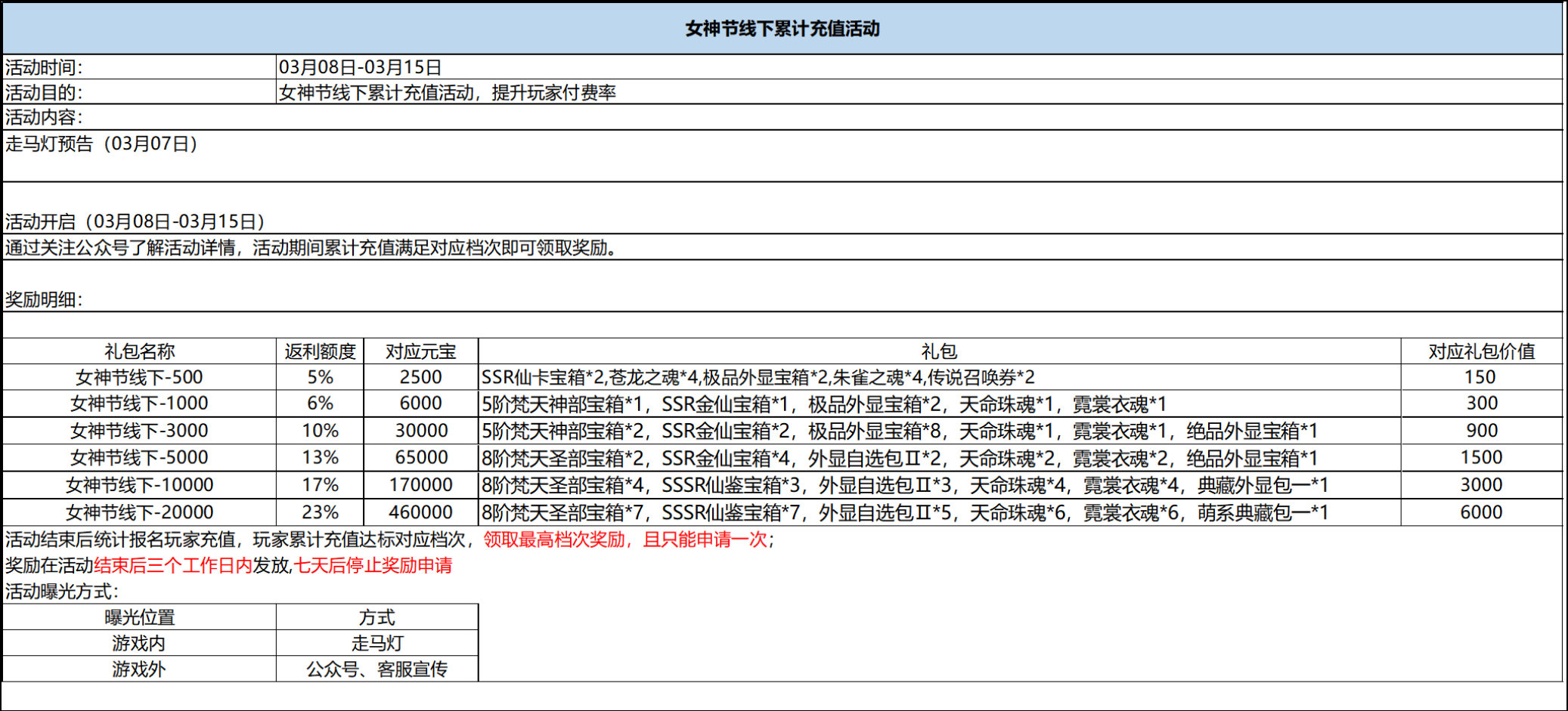
Task: Select the 对应元宝 column header
Action: tap(421, 351)
